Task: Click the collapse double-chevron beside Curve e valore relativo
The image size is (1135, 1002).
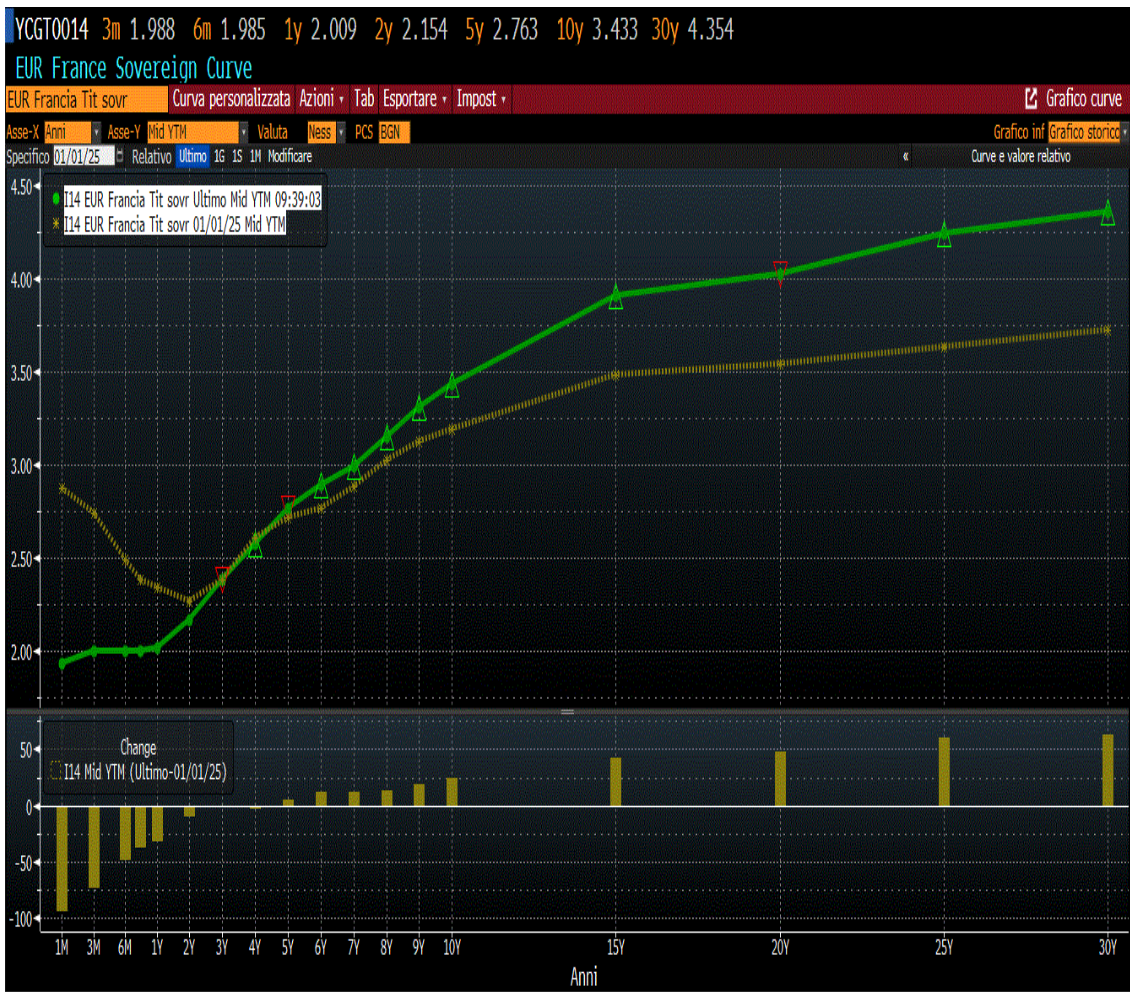Action: click(906, 156)
